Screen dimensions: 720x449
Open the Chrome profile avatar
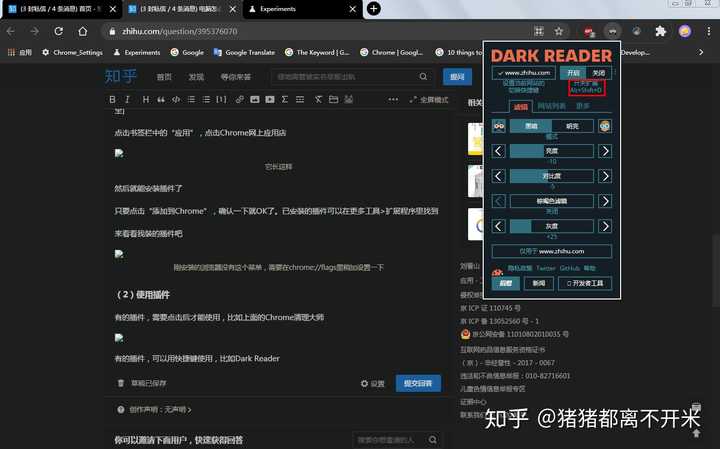click(x=685, y=31)
